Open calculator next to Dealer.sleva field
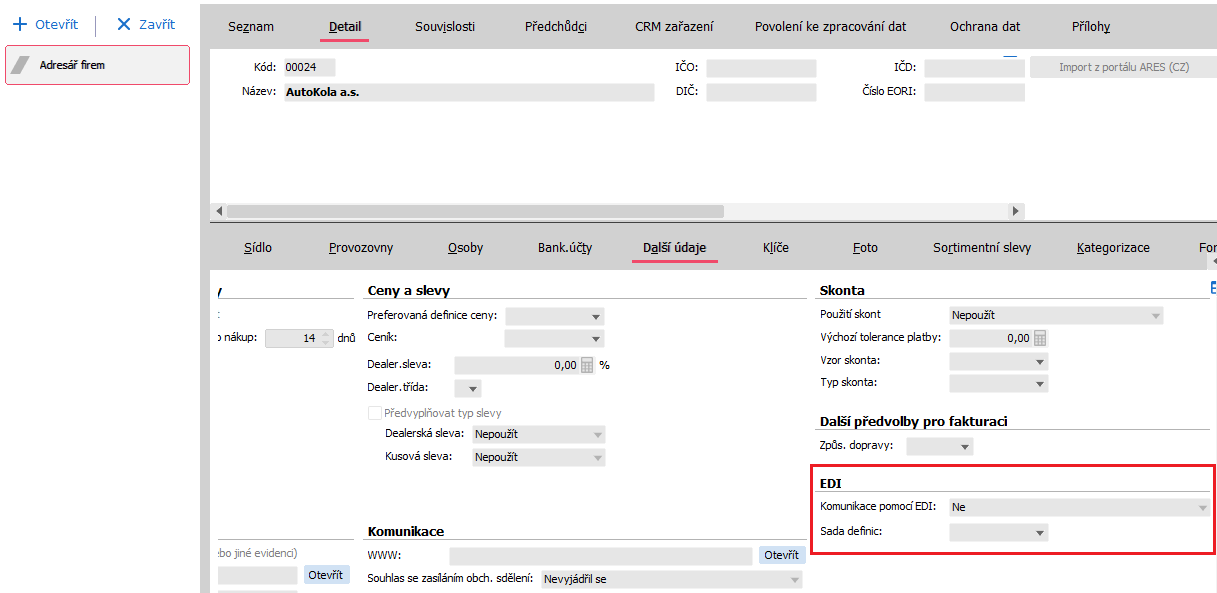Image resolution: width=1217 pixels, height=593 pixels. 587,365
